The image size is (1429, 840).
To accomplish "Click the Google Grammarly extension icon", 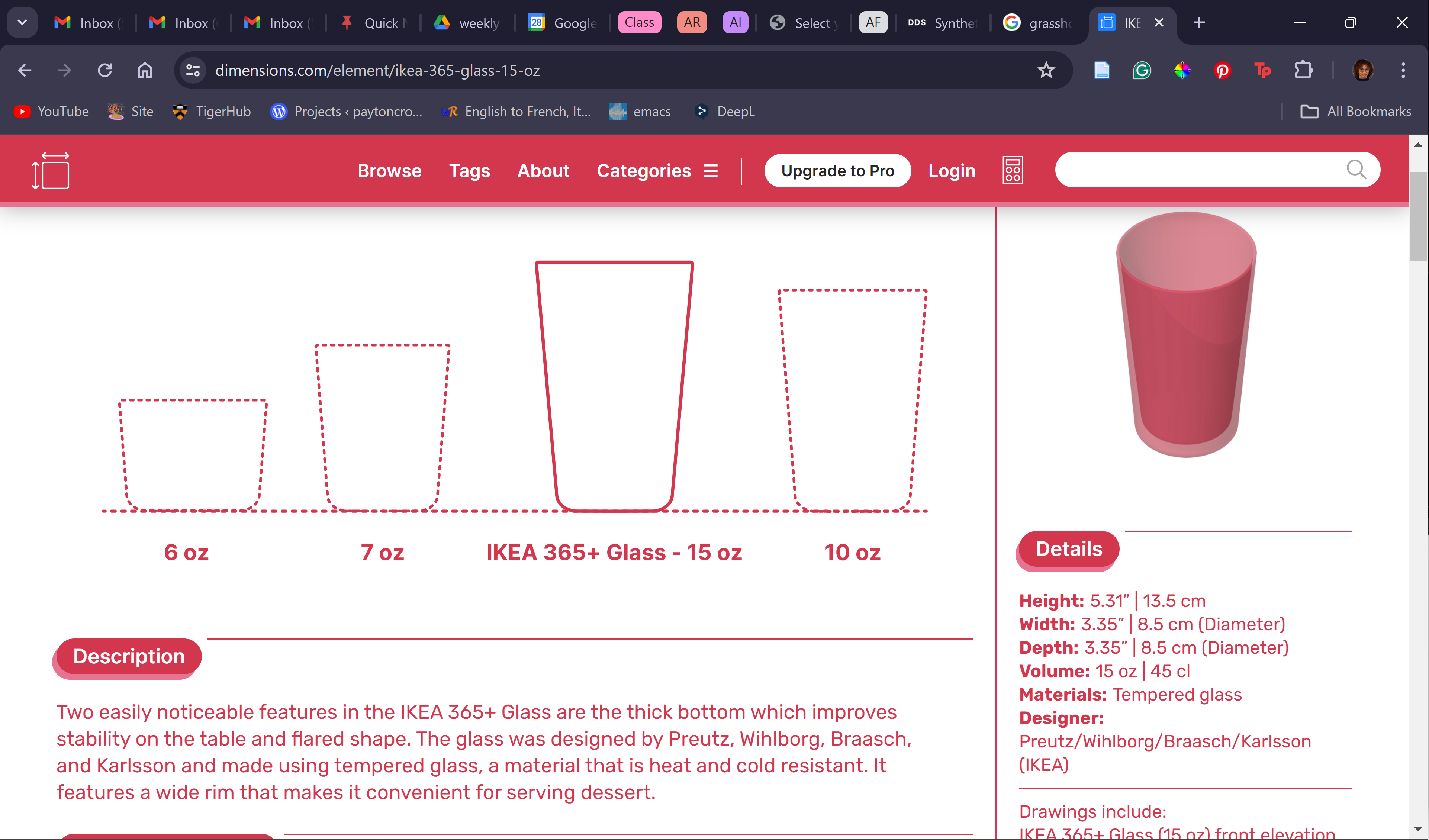I will point(1143,70).
